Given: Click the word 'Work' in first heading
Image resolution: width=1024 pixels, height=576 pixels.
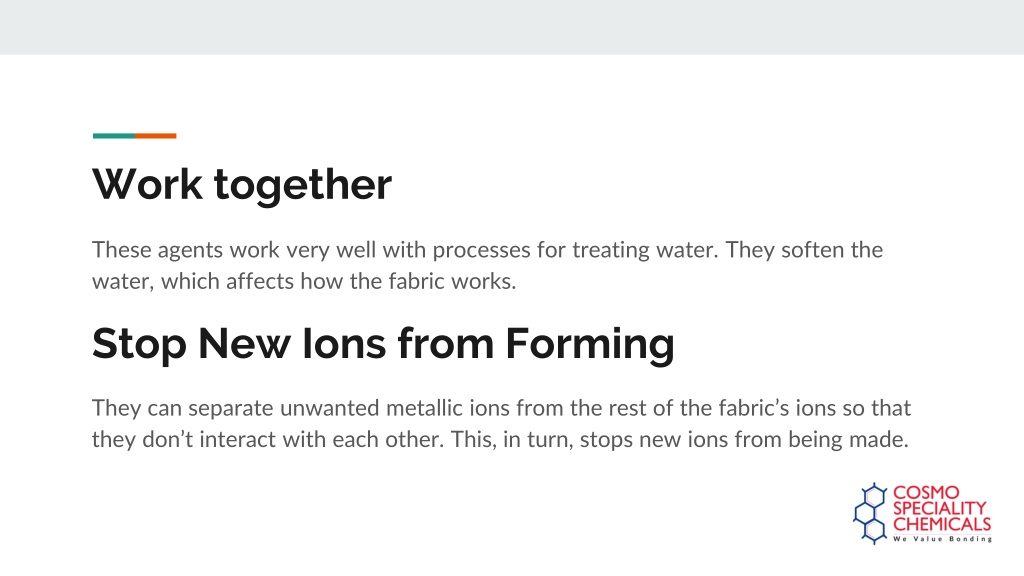Looking at the screenshot, I should point(148,184).
